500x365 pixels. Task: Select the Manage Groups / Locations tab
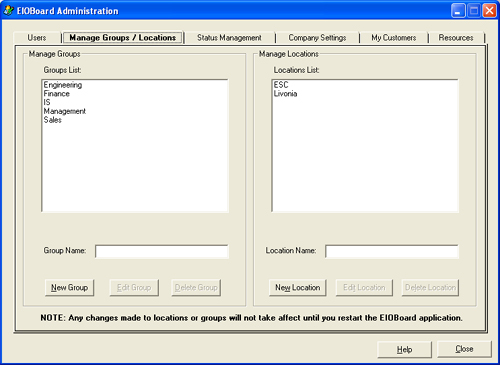tap(123, 38)
